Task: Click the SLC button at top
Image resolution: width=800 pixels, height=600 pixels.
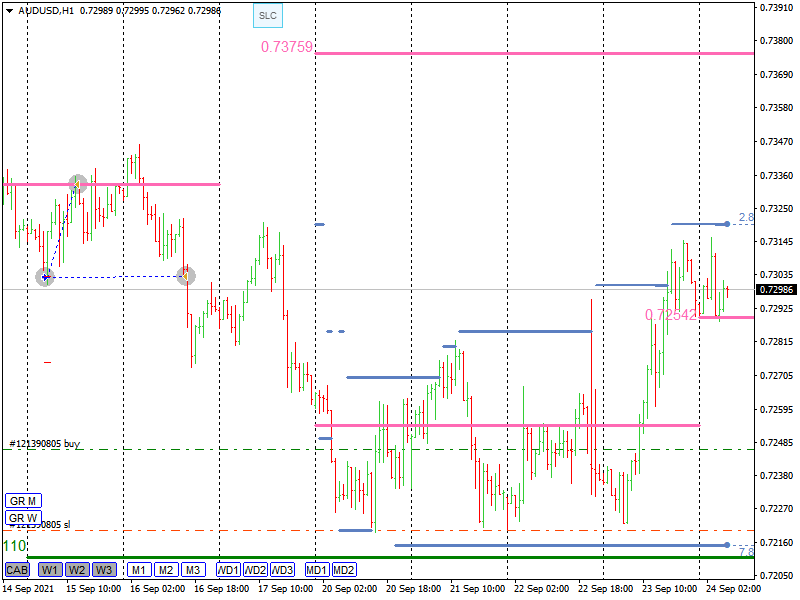Action: [x=267, y=16]
